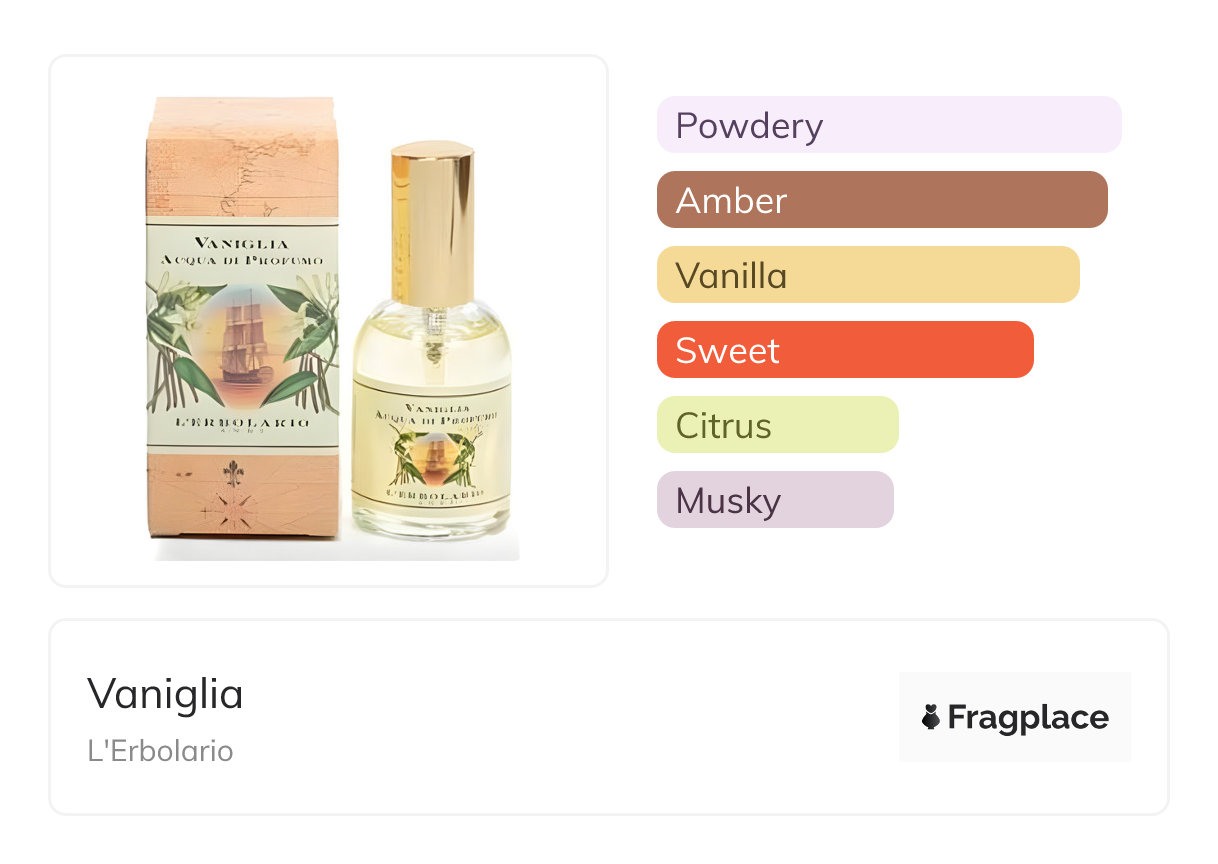Click Vaniglia Acqua di Profumo text on box
The height and width of the screenshot is (864, 1218).
pos(242,250)
